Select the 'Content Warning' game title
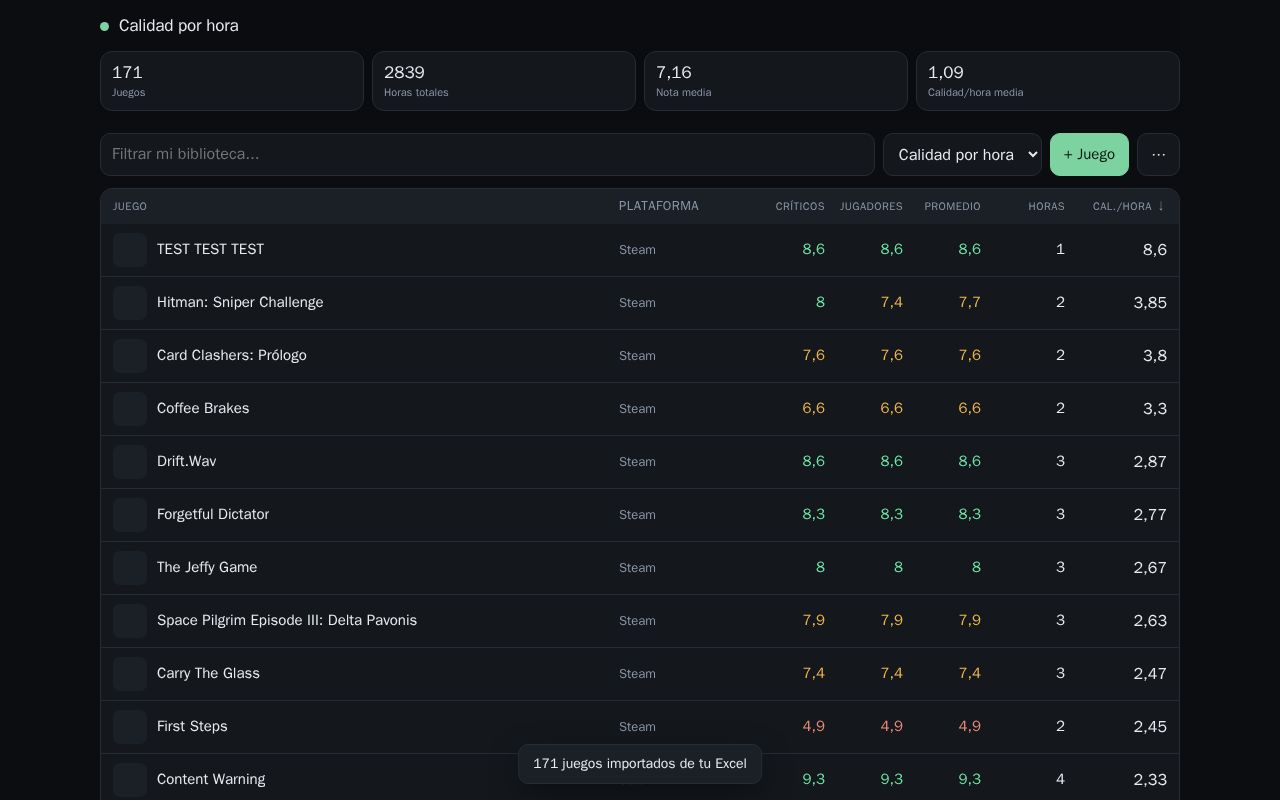Viewport: 1280px width, 800px height. [x=211, y=779]
